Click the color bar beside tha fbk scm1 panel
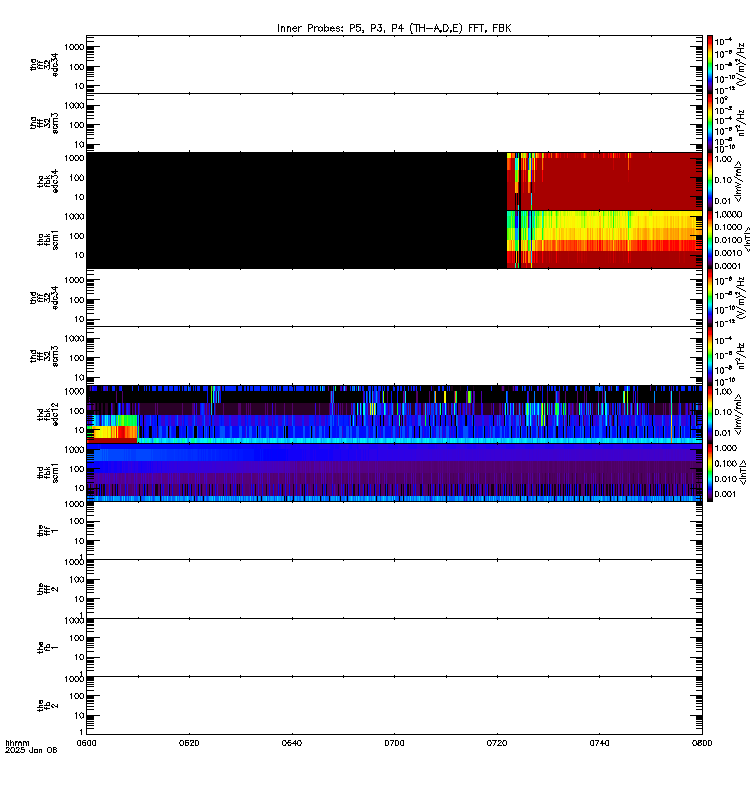The image size is (750, 800). 710,239
